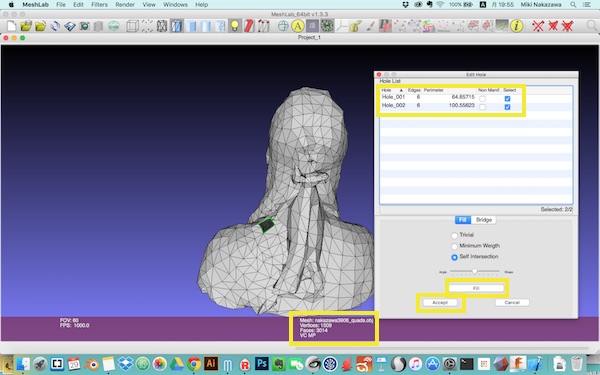This screenshot has width=600, height=375.
Task: Click the Delete Selected Vertices icon
Action: pos(538,26)
